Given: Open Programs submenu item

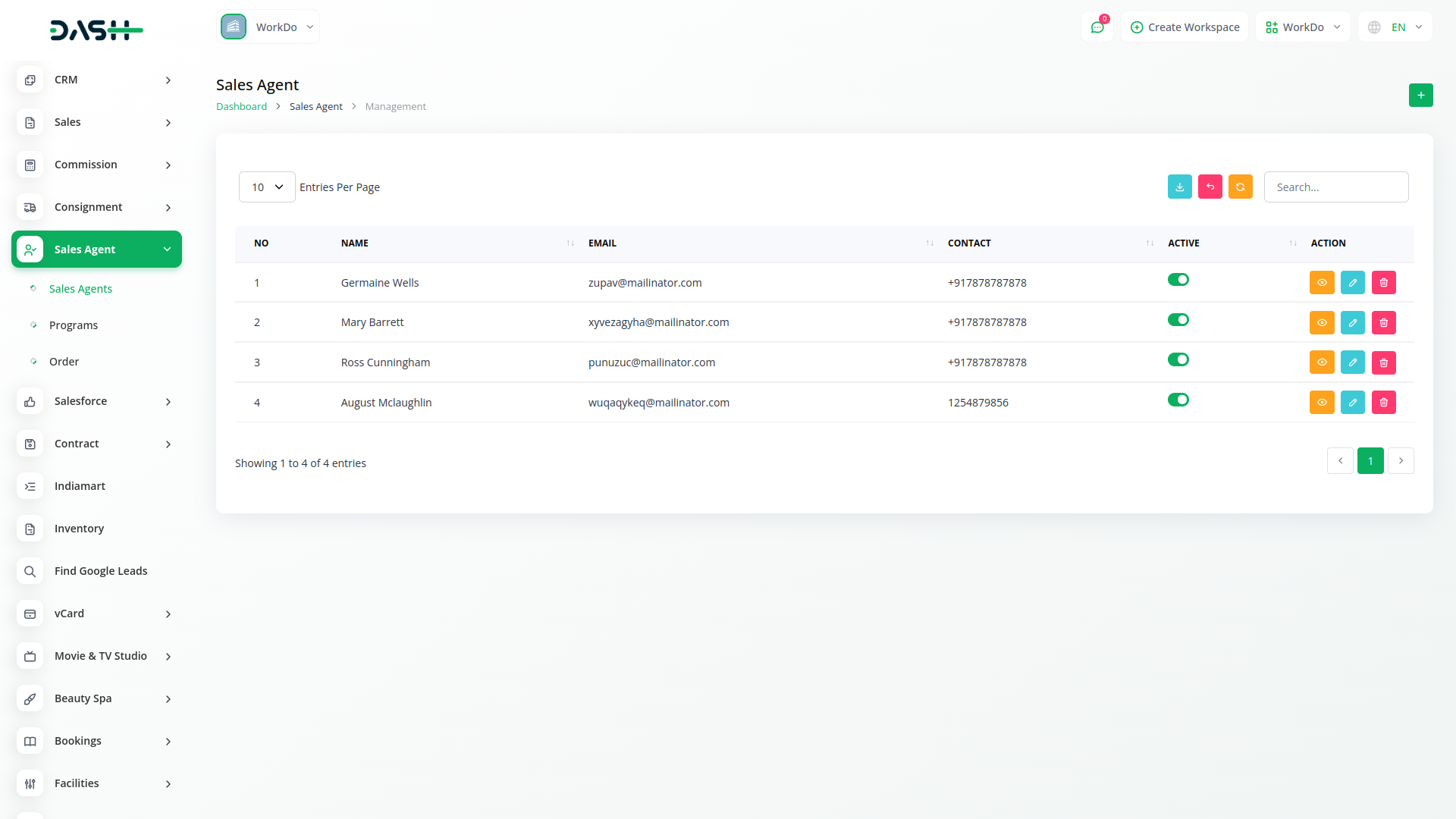Looking at the screenshot, I should click(x=74, y=325).
